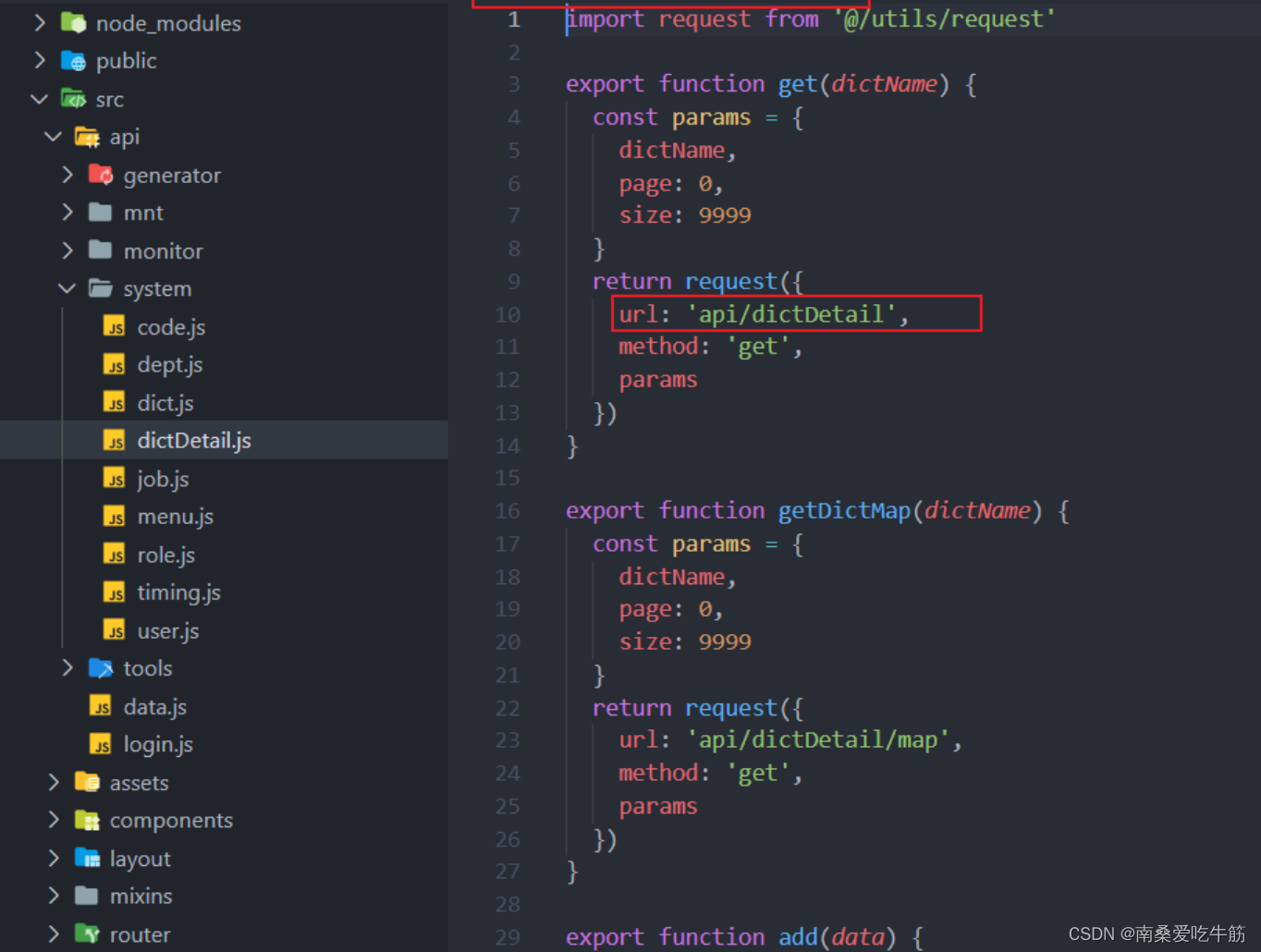Screen dimensions: 1261x952
Task: Expand the router folder chevron
Action: pyautogui.click(x=54, y=934)
